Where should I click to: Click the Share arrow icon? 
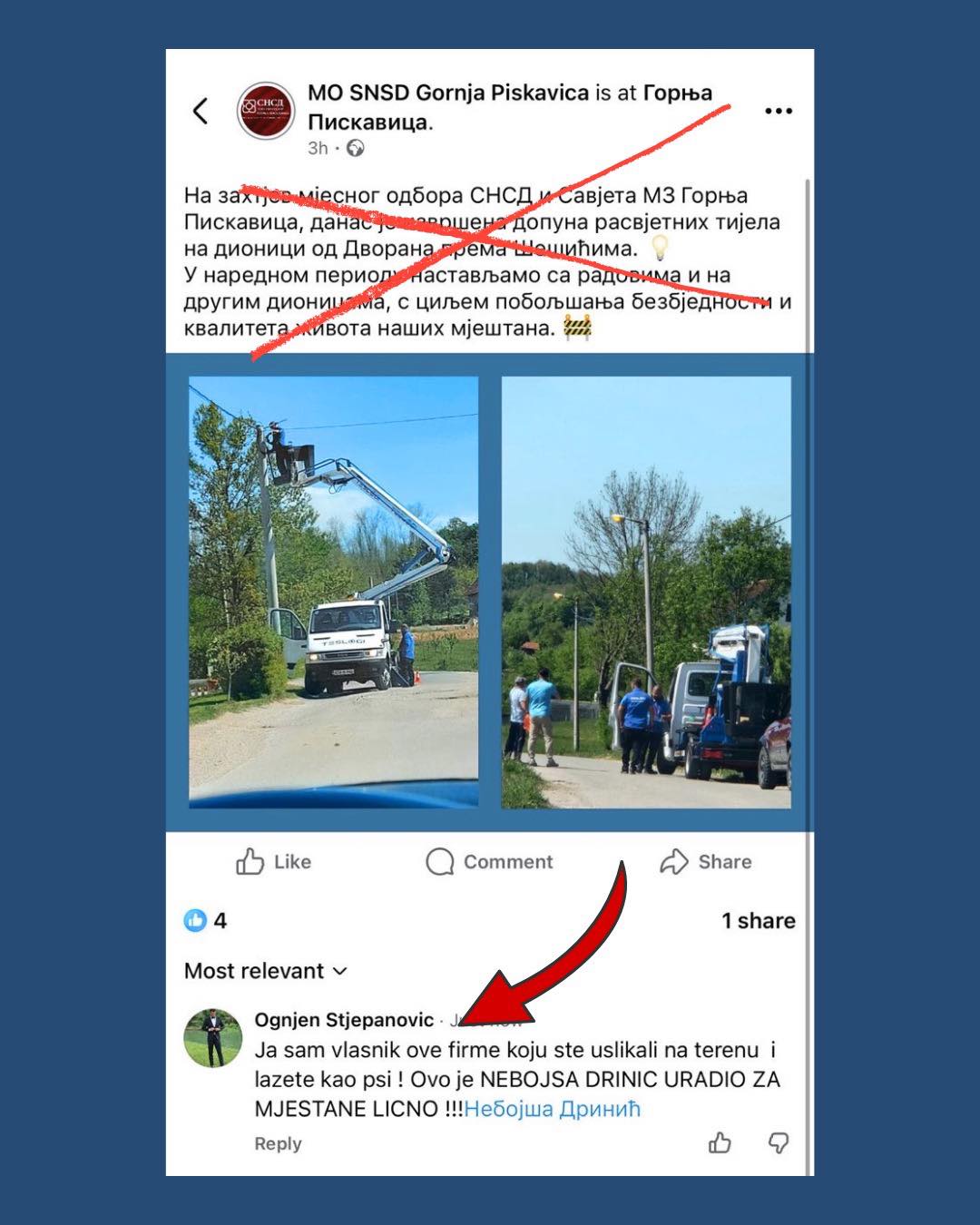pos(674,861)
